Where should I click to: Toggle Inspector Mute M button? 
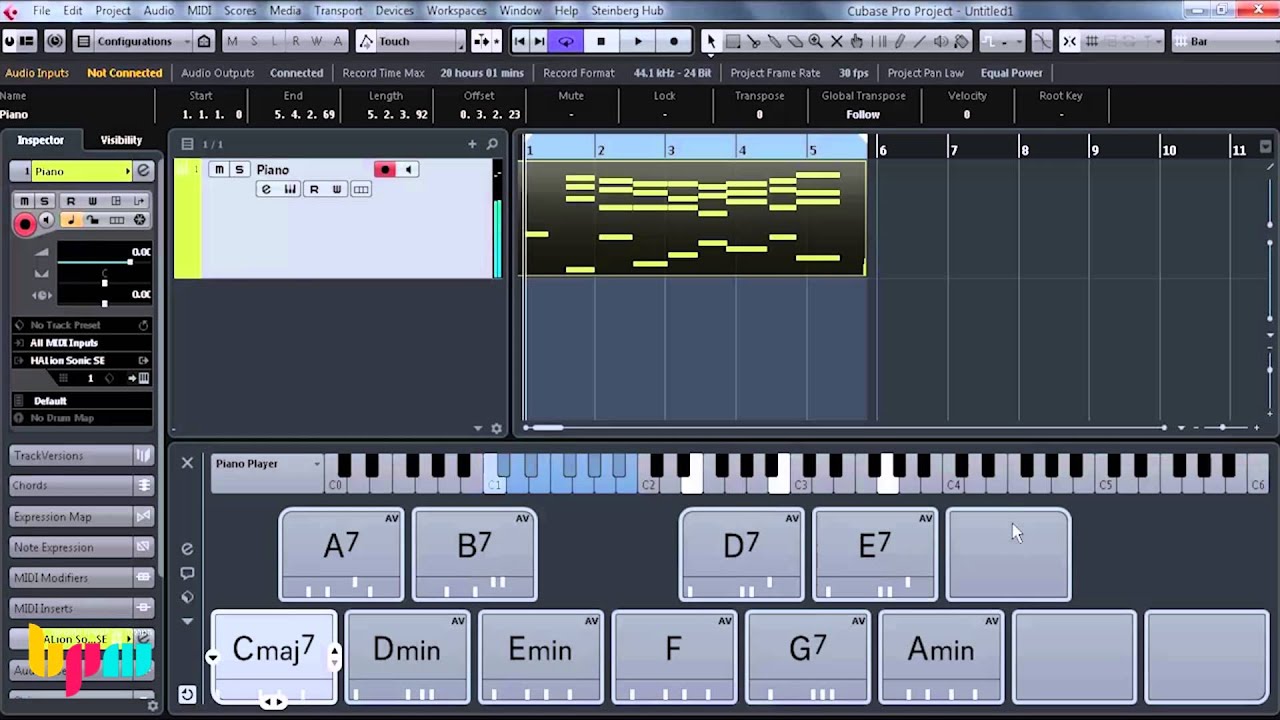click(24, 201)
